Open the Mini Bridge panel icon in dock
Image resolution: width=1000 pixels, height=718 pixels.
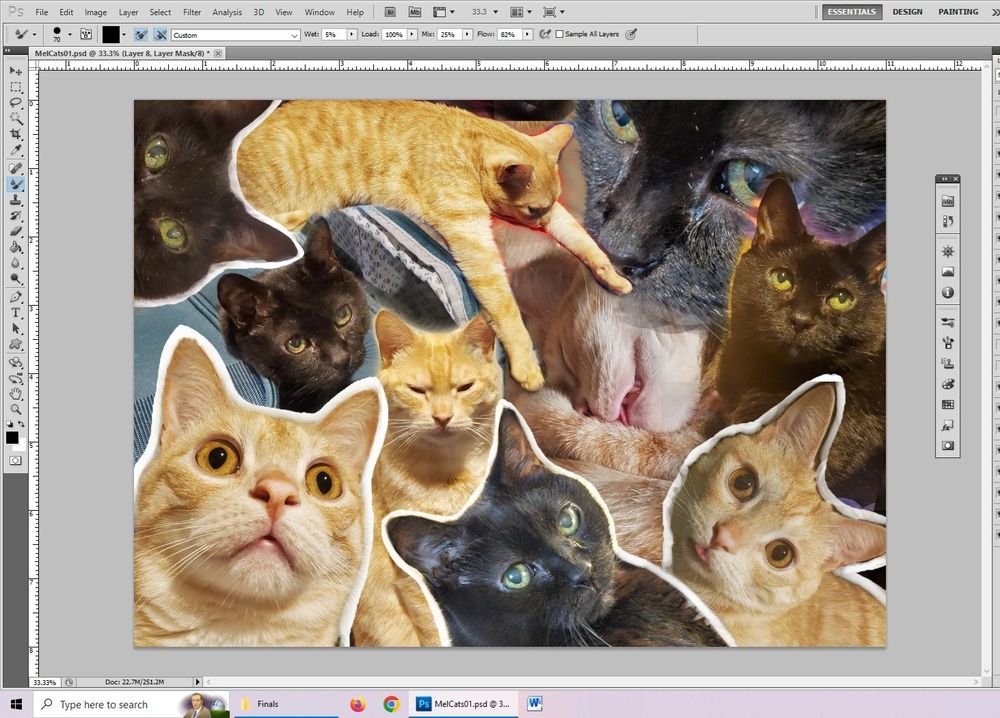click(x=948, y=201)
